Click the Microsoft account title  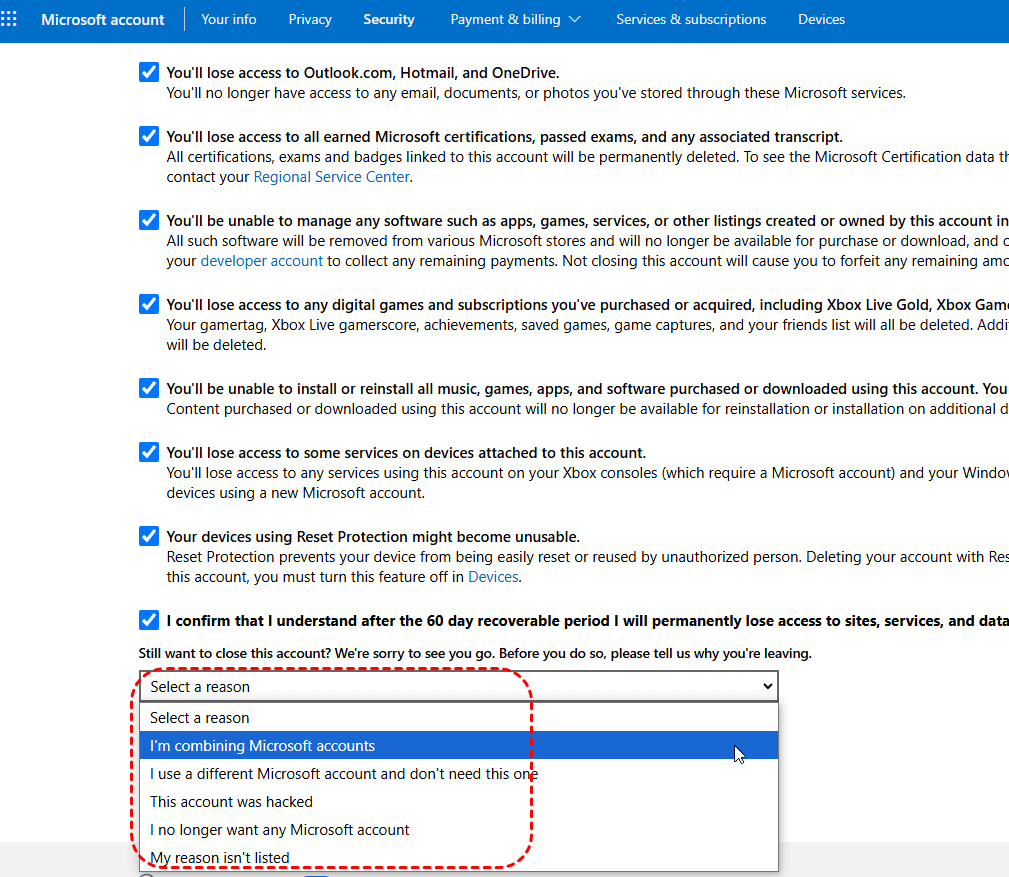pos(103,20)
